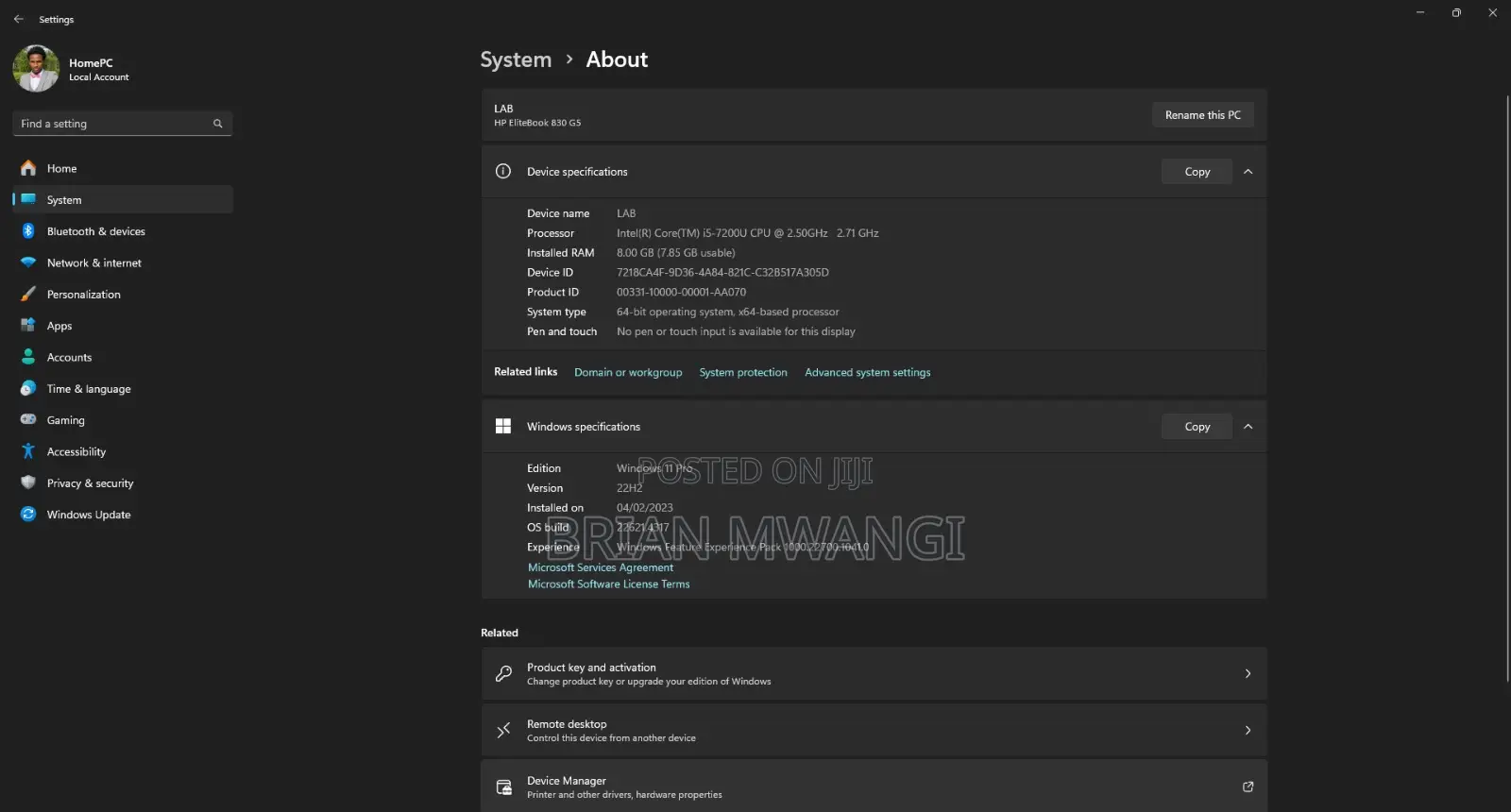Click the Privacy & security shield icon
The height and width of the screenshot is (812, 1511).
coord(28,483)
